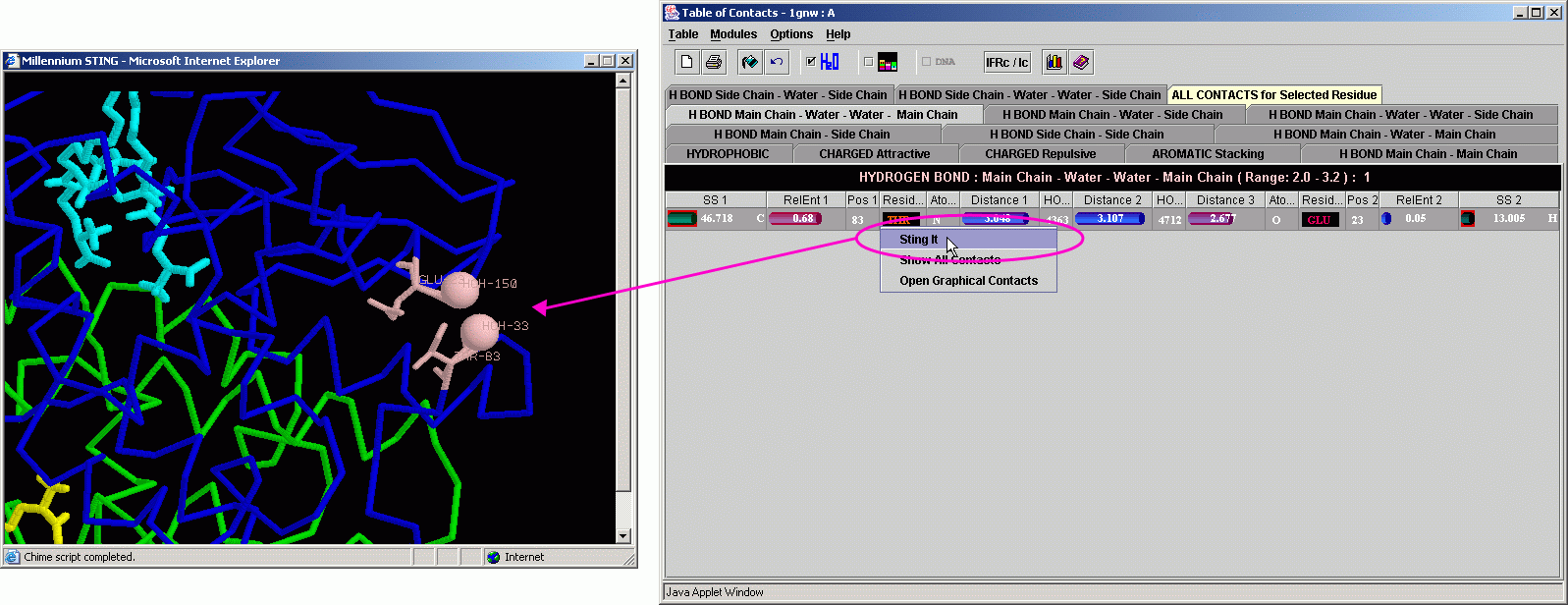Image resolution: width=1568 pixels, height=605 pixels.
Task: Click the page icon beside 'Chime script completed.'
Action: tap(12, 557)
